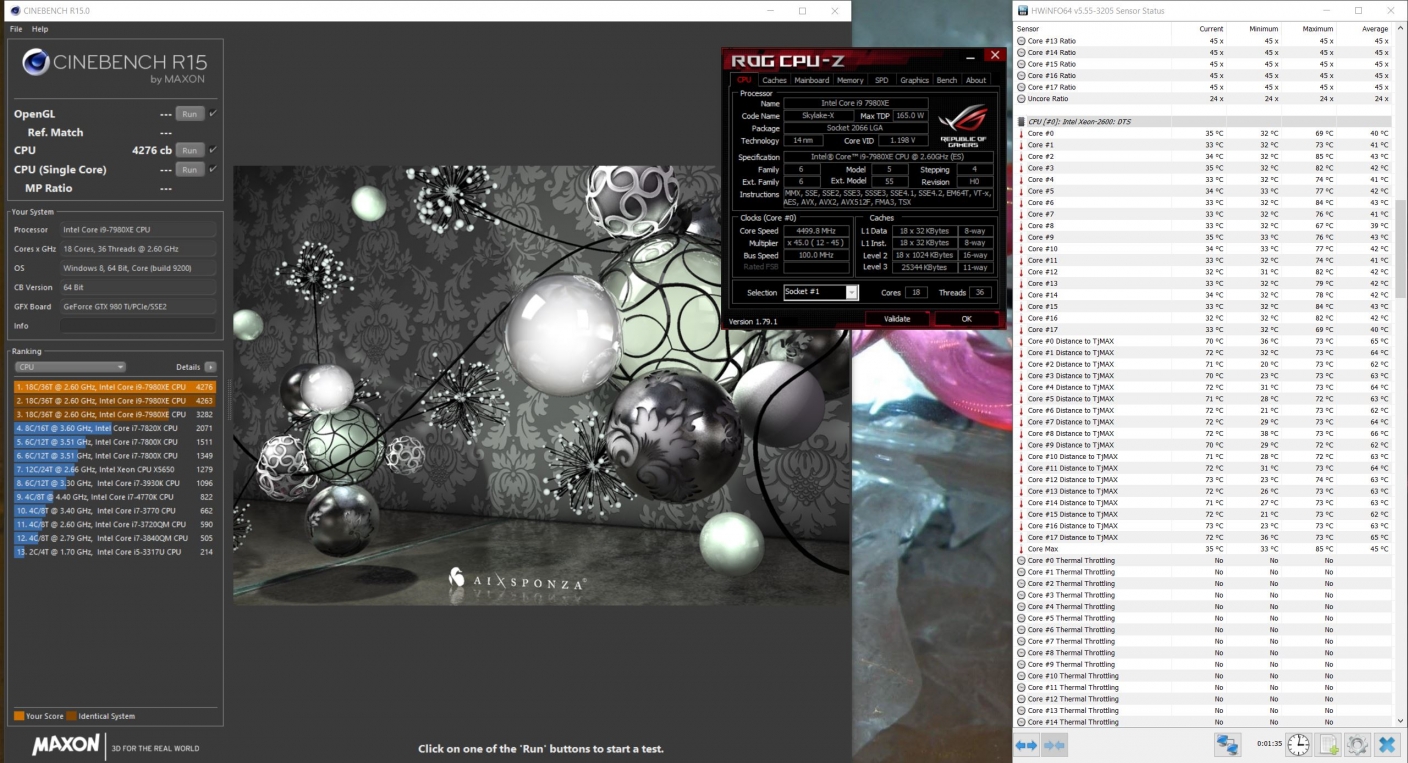1408x763 pixels.
Task: Switch to the Mainboard tab in CPU-Z
Action: 811,80
